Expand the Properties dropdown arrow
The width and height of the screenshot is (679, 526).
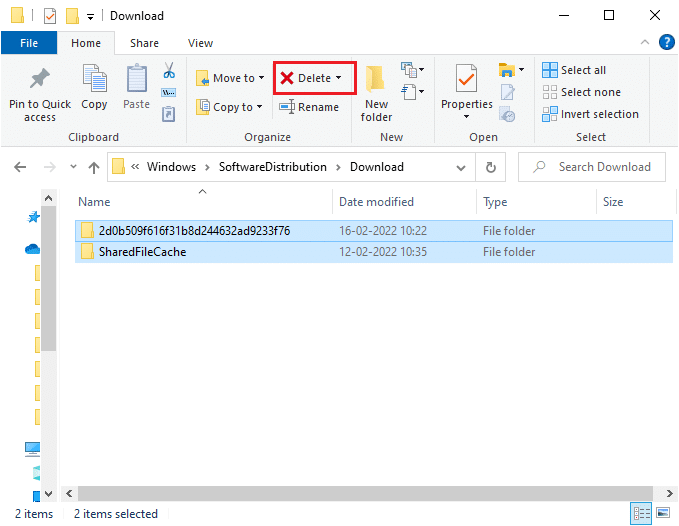click(466, 116)
